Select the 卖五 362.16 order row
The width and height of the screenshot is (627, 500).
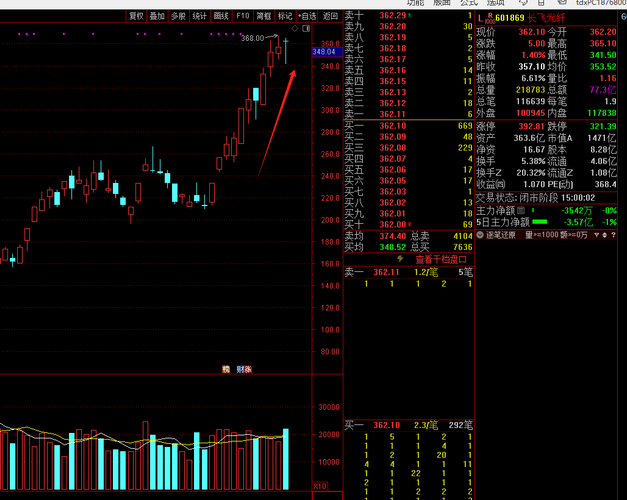409,70
